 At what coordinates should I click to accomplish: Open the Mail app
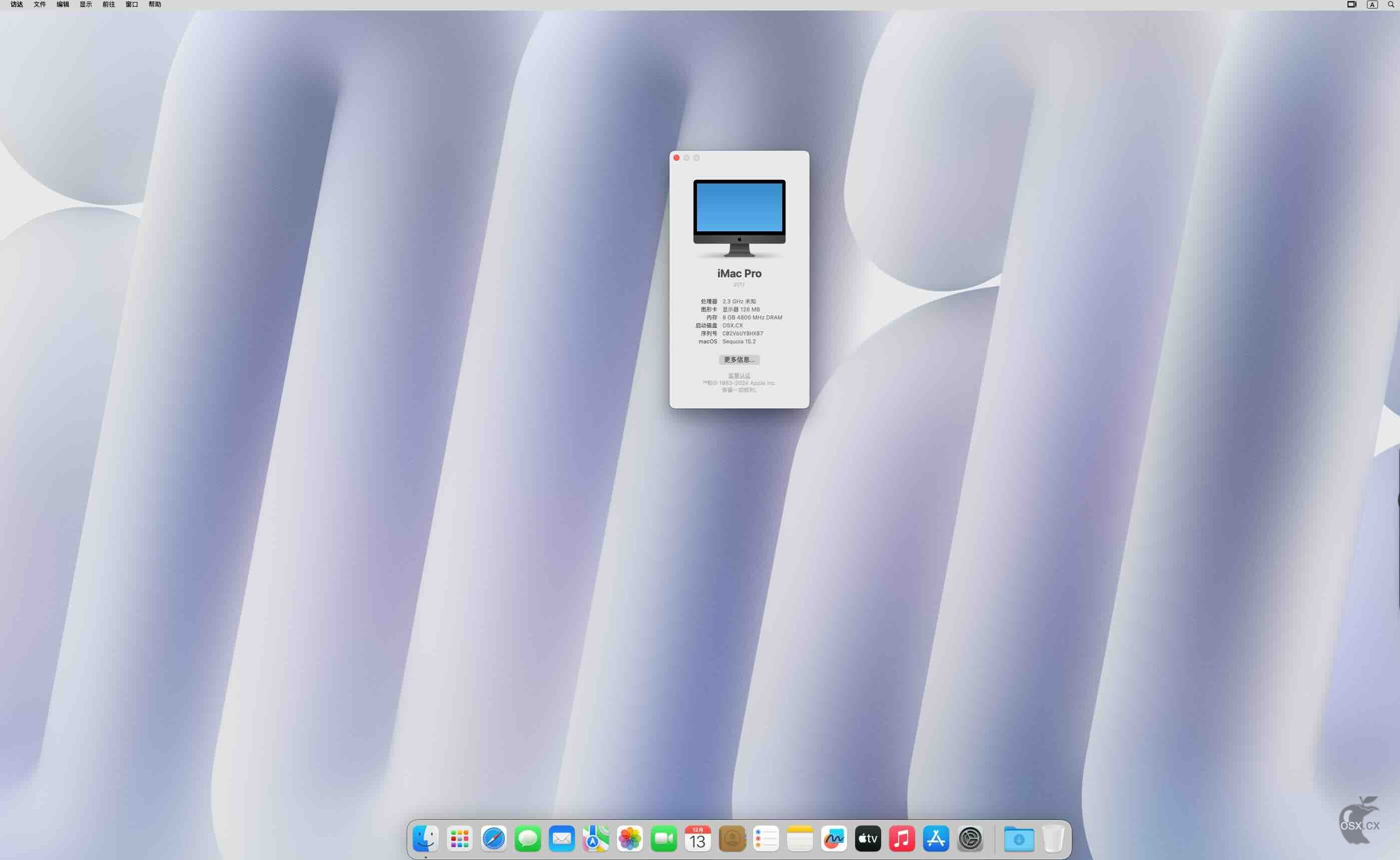pos(561,838)
